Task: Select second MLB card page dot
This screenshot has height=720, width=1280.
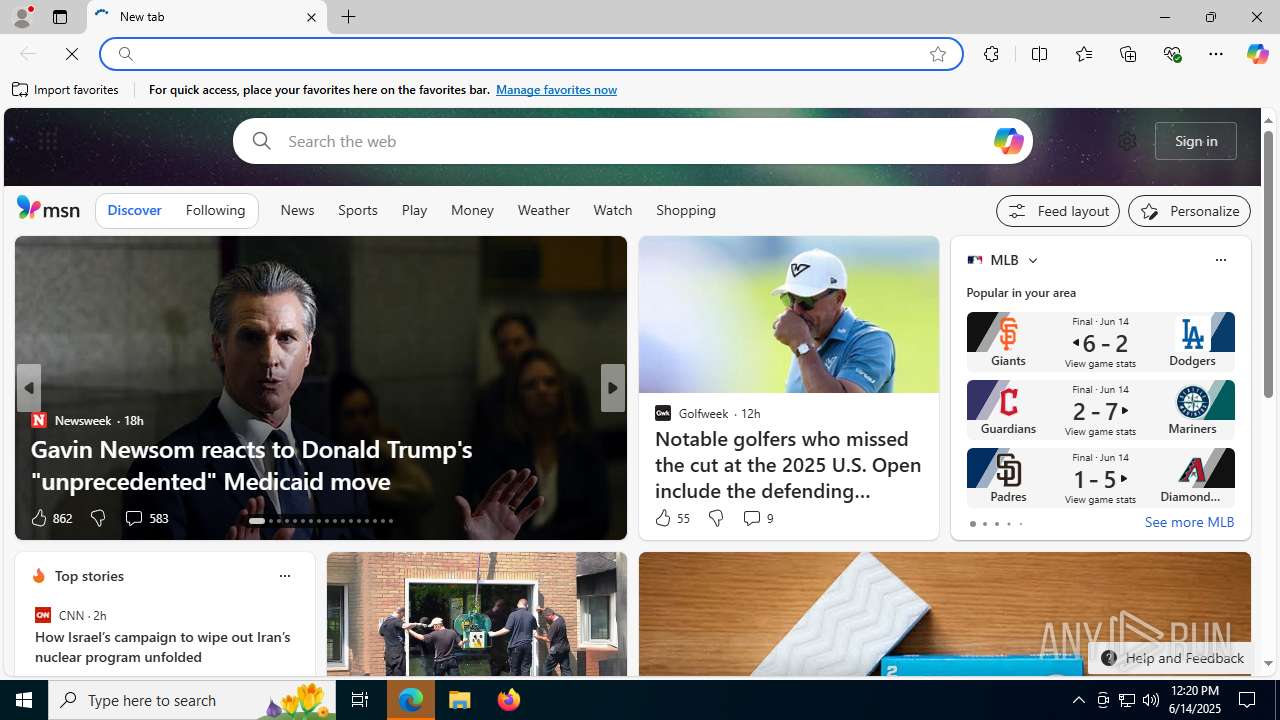Action: (x=984, y=524)
